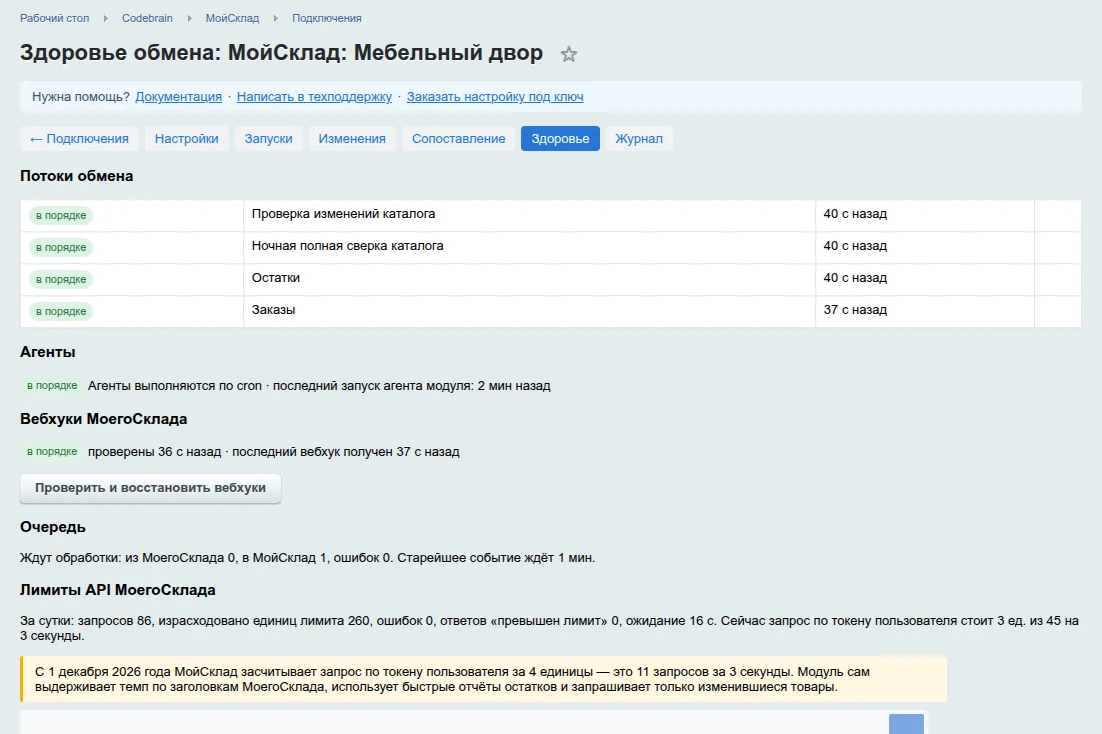Add page to favorites with star icon

(569, 54)
